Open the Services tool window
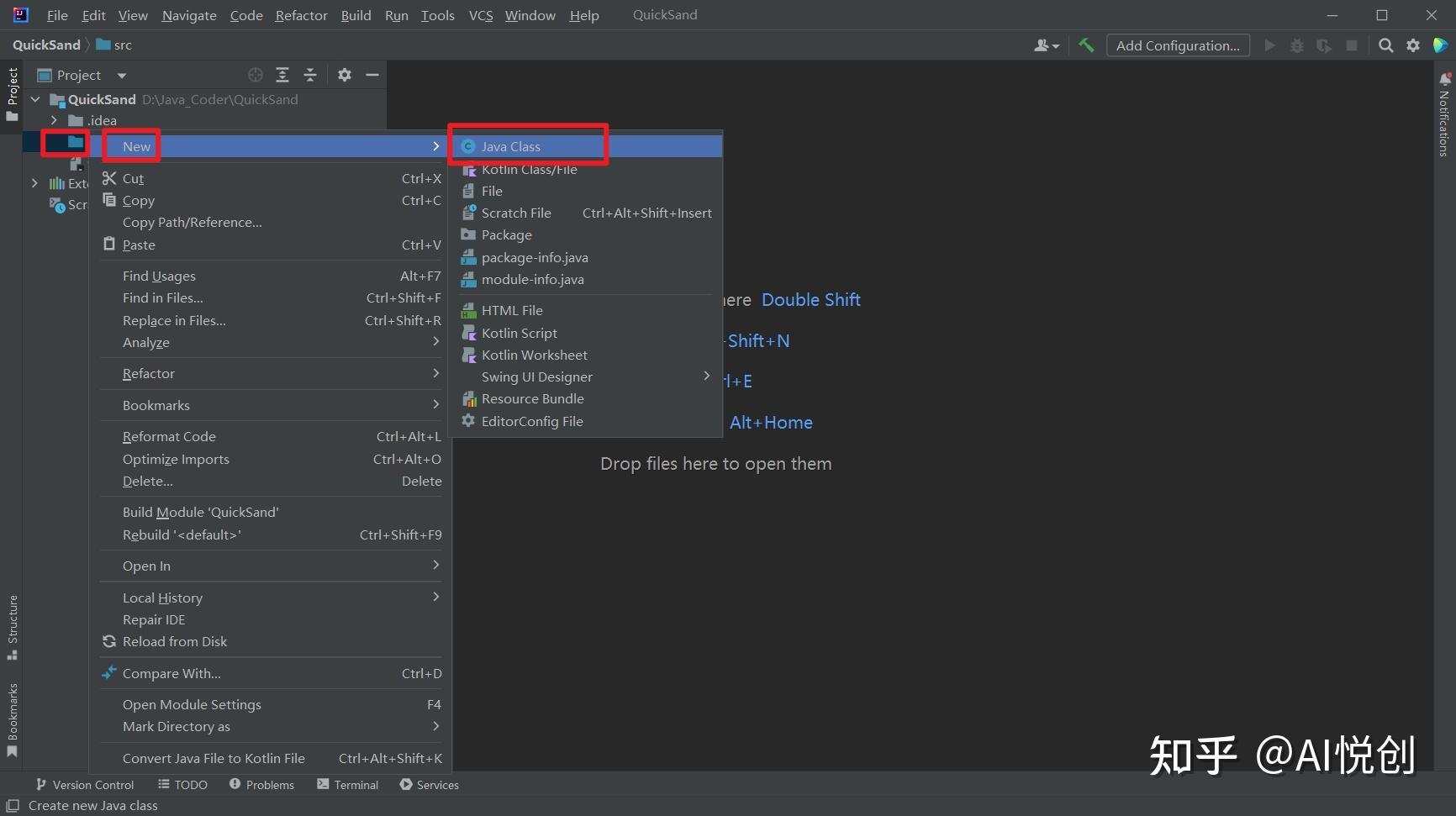Image resolution: width=1456 pixels, height=816 pixels. point(429,785)
